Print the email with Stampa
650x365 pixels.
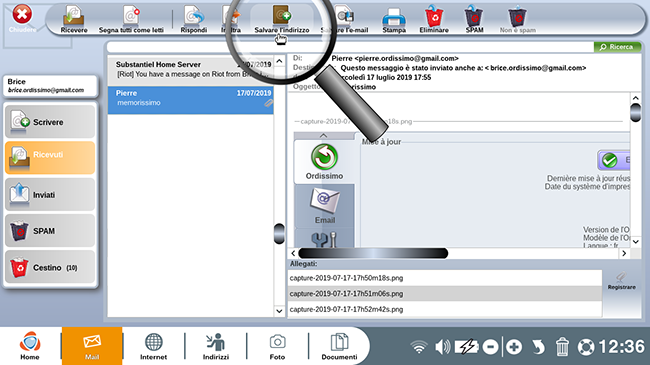point(394,19)
